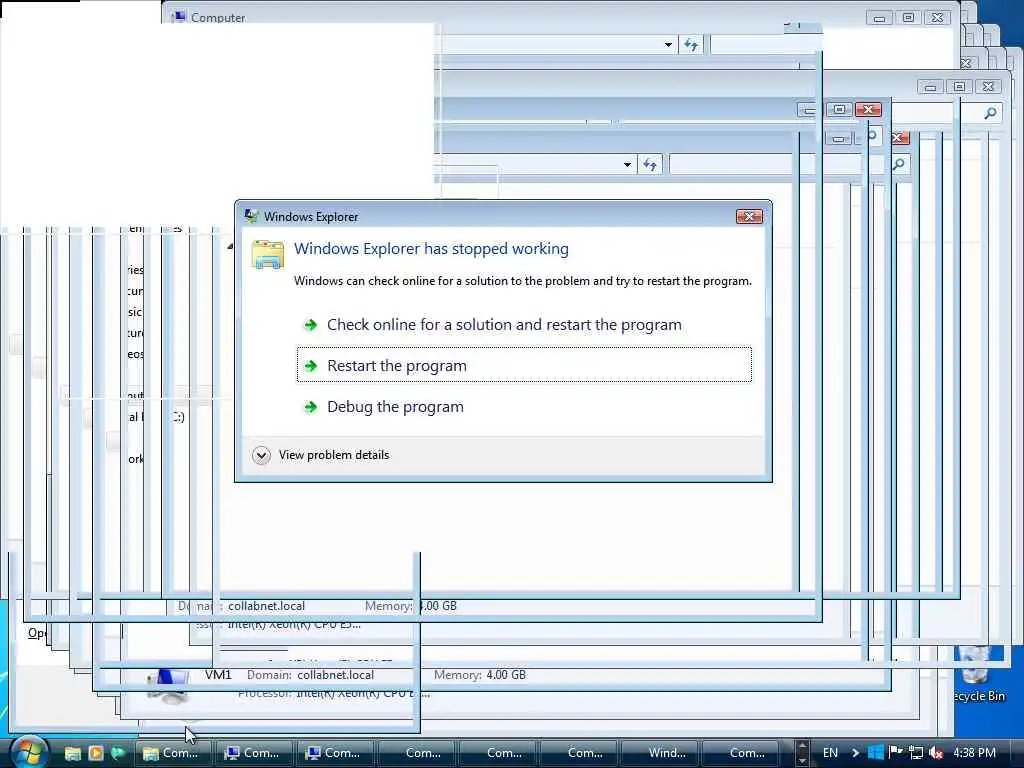1024x768 pixels.
Task: Choose Restart the program option
Action: (x=524, y=365)
